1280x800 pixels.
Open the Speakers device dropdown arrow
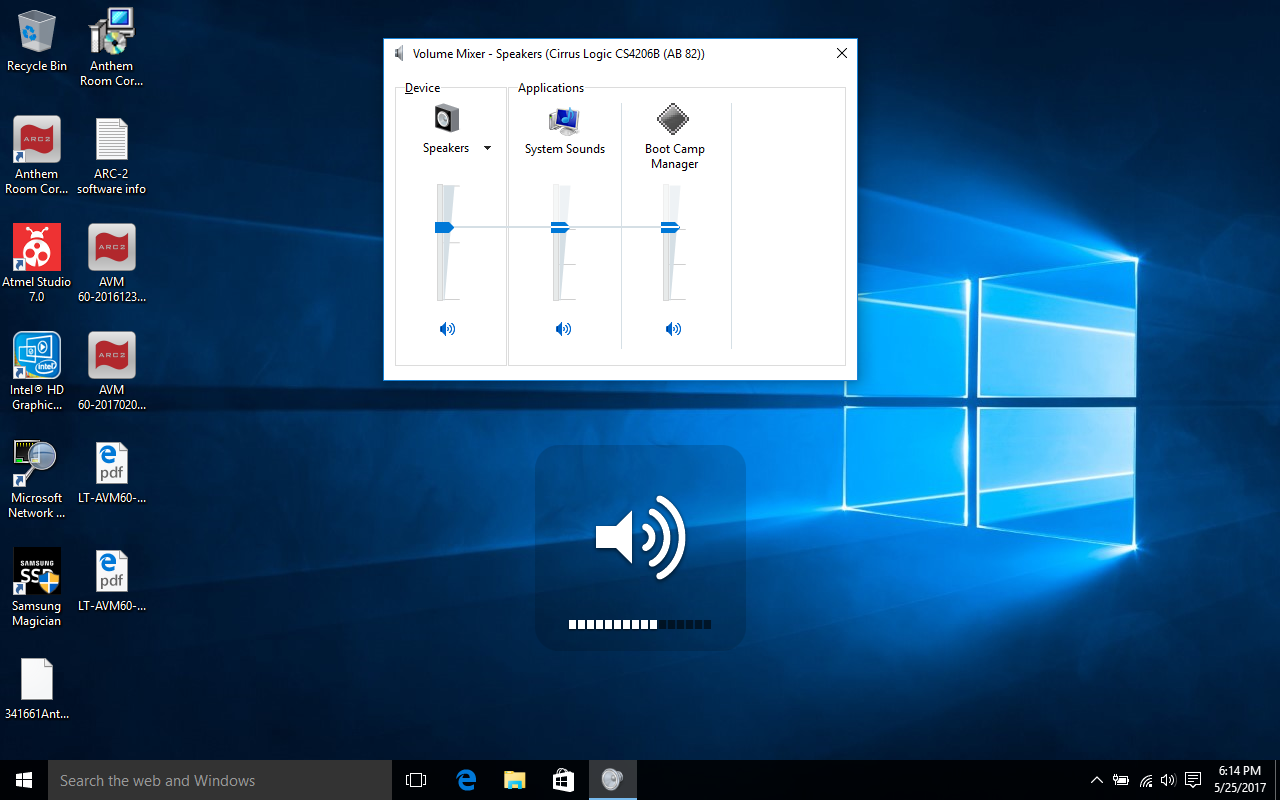pyautogui.click(x=487, y=148)
